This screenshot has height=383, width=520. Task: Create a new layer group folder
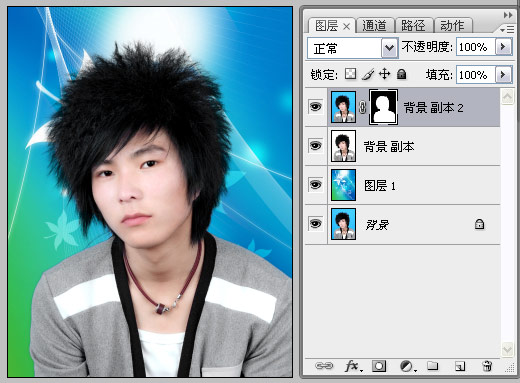pos(432,366)
